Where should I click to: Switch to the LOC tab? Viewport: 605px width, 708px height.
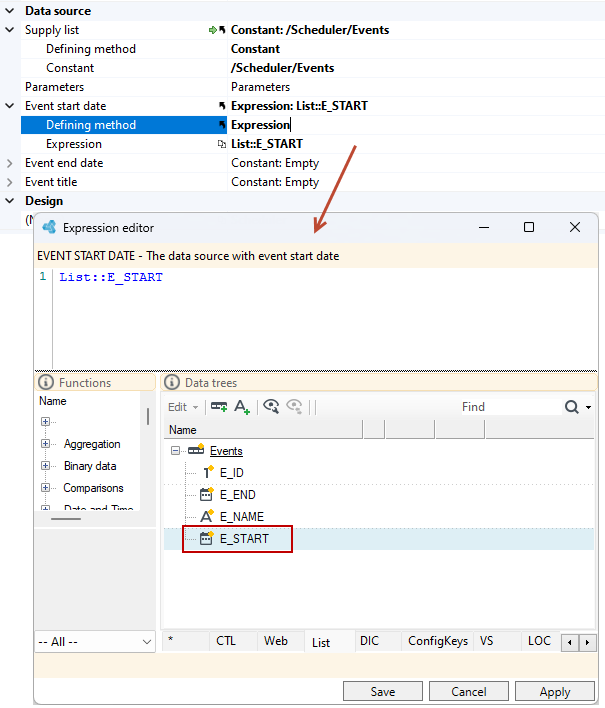539,641
